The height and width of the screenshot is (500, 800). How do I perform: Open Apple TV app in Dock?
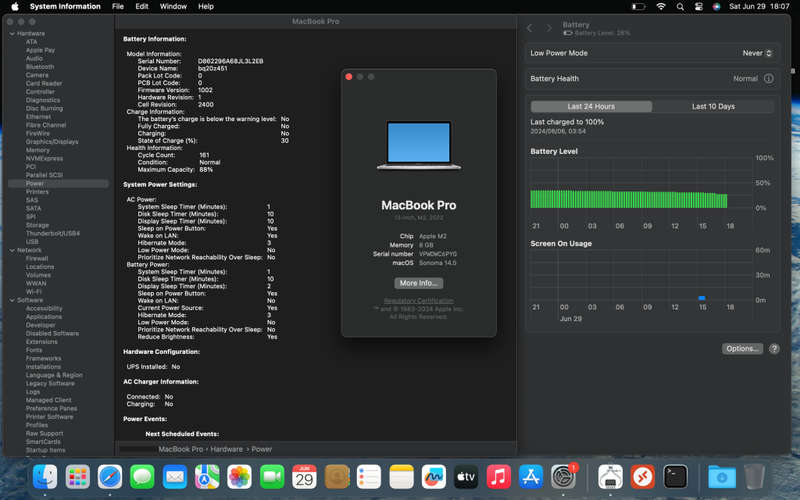pos(466,477)
